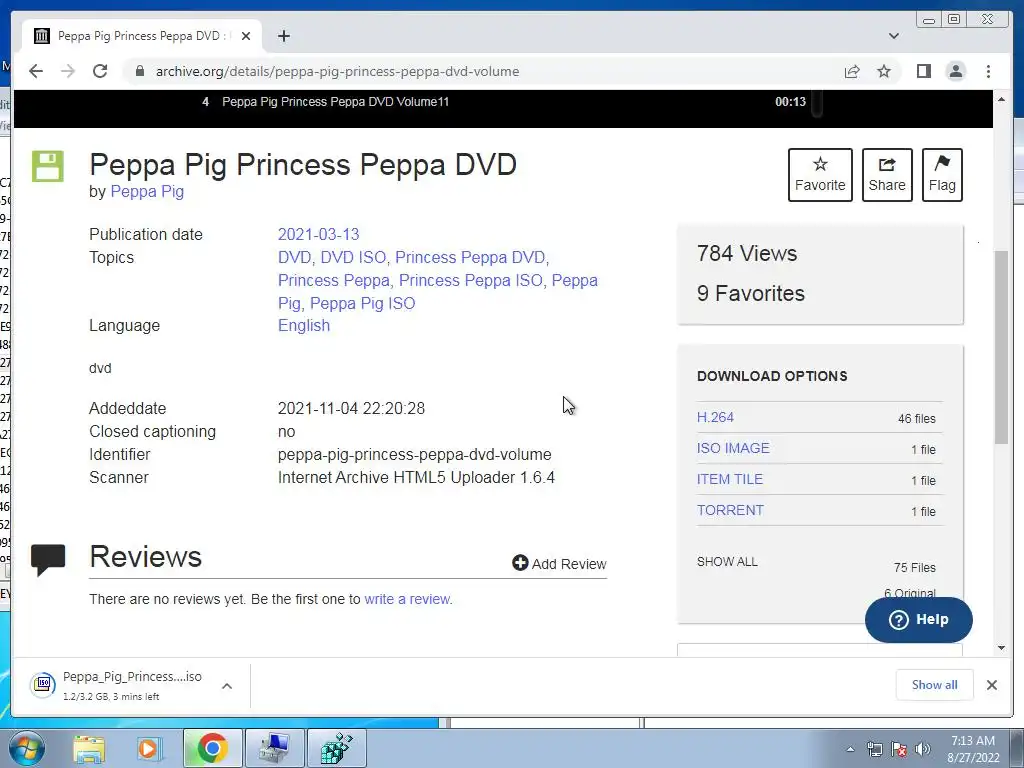1024x768 pixels.
Task: Click the network tray icon
Action: coord(874,749)
